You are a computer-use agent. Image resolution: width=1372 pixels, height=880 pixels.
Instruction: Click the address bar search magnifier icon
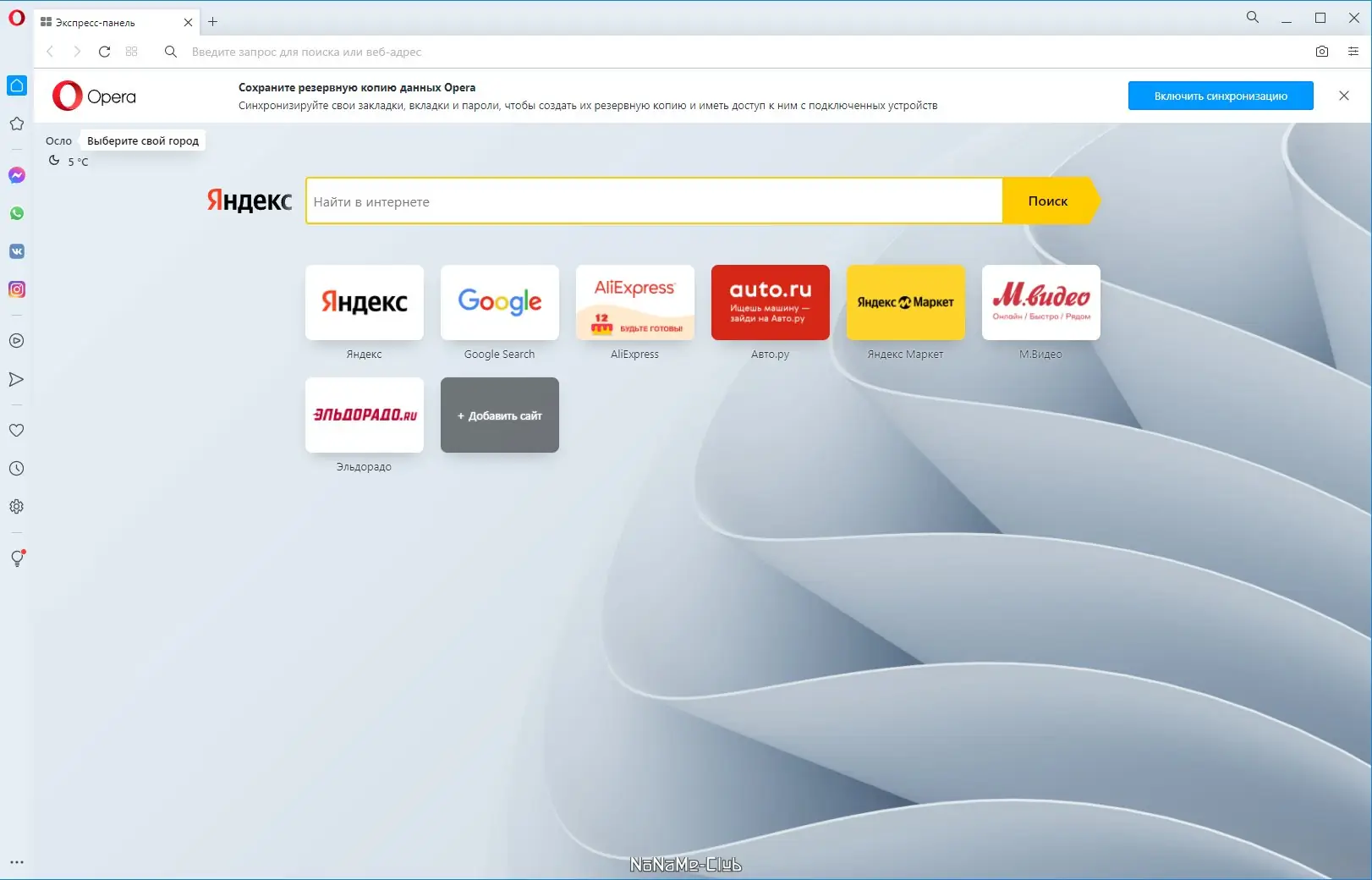pyautogui.click(x=171, y=52)
